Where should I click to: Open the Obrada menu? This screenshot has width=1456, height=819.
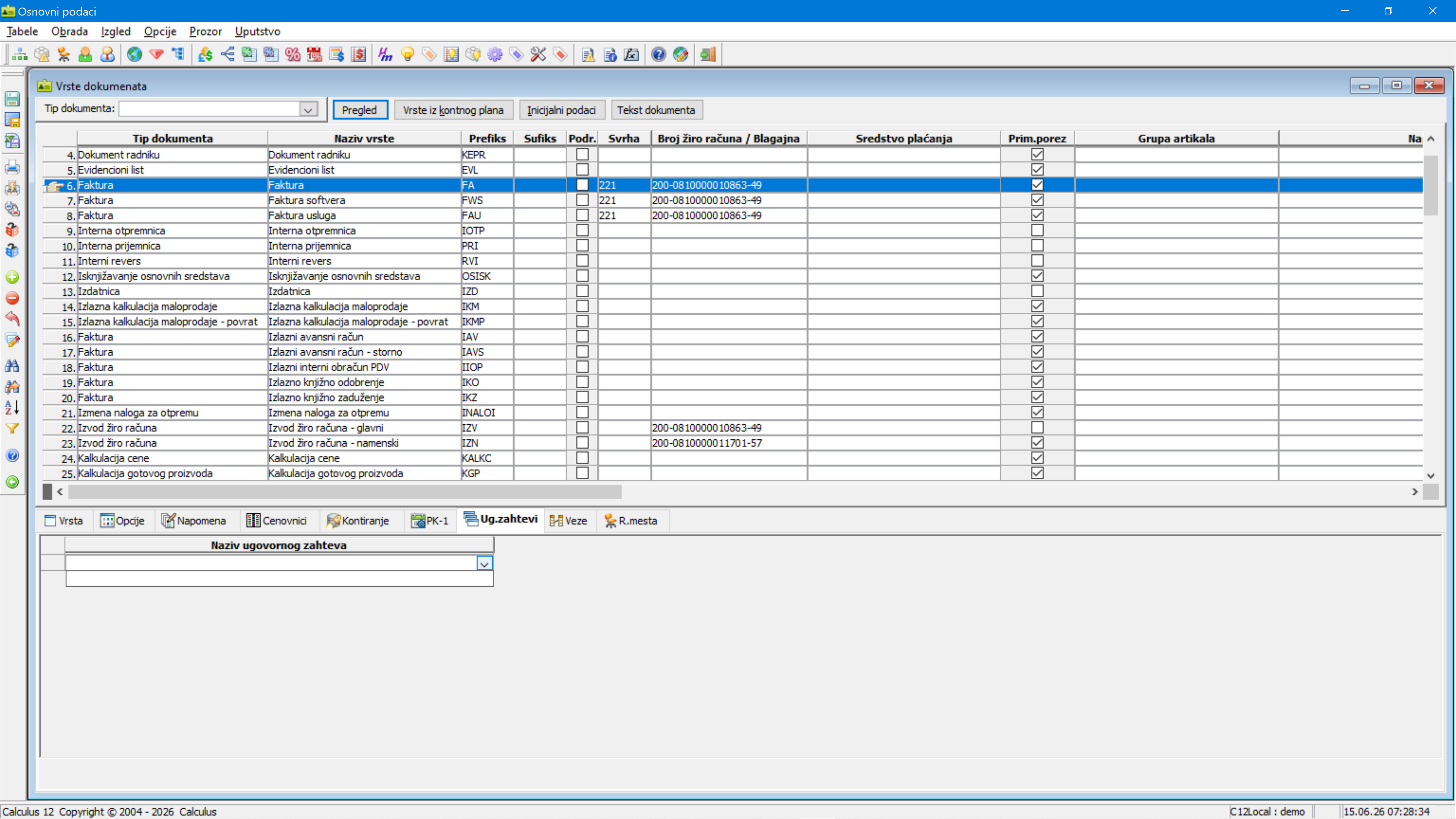[x=69, y=31]
